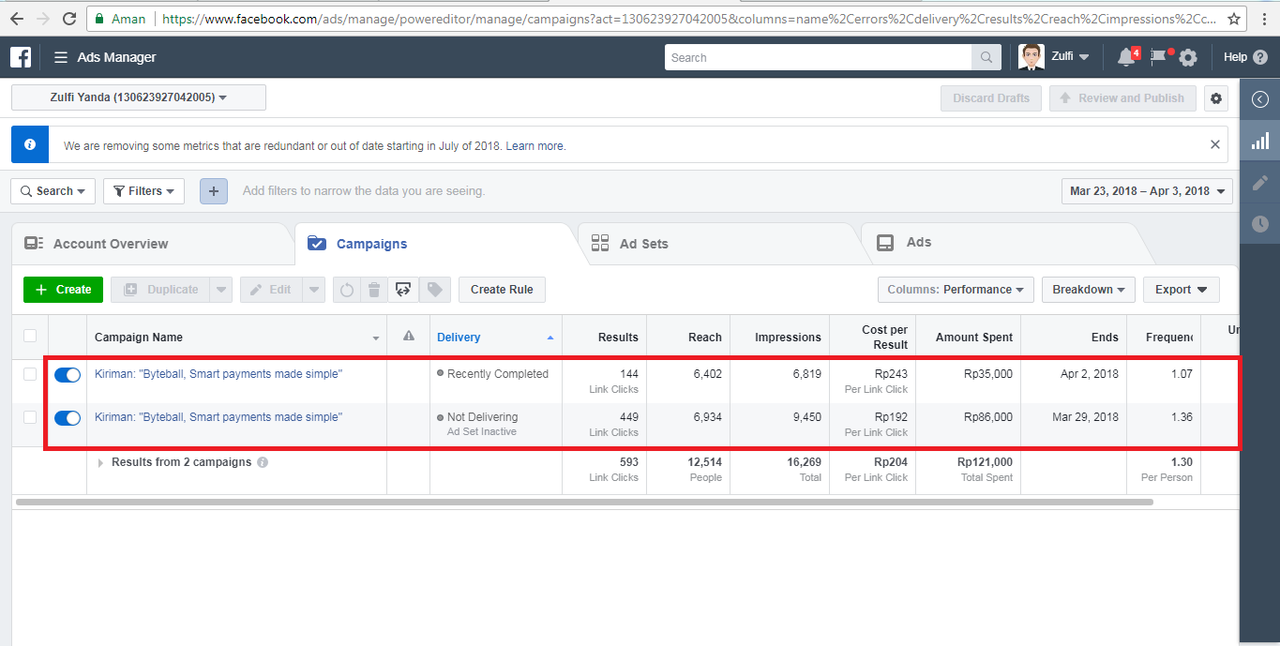Open the Breakdown dropdown
Viewport: 1280px width, 646px height.
coord(1088,290)
